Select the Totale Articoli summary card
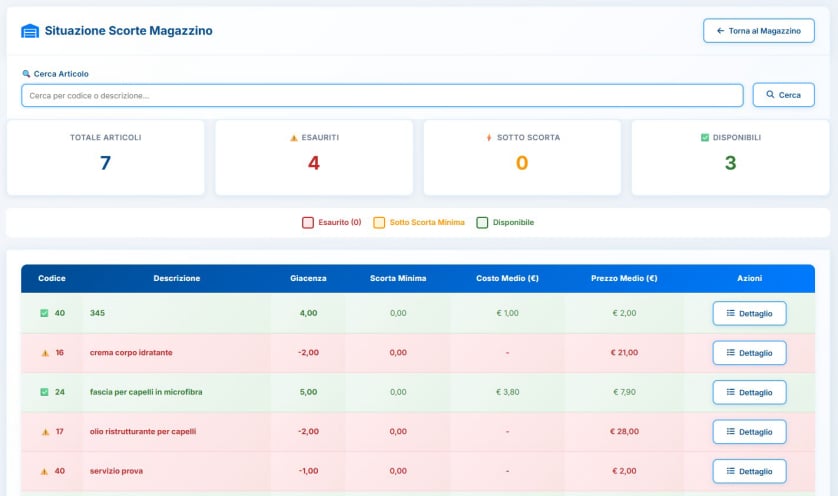838x496 pixels. [x=105, y=157]
